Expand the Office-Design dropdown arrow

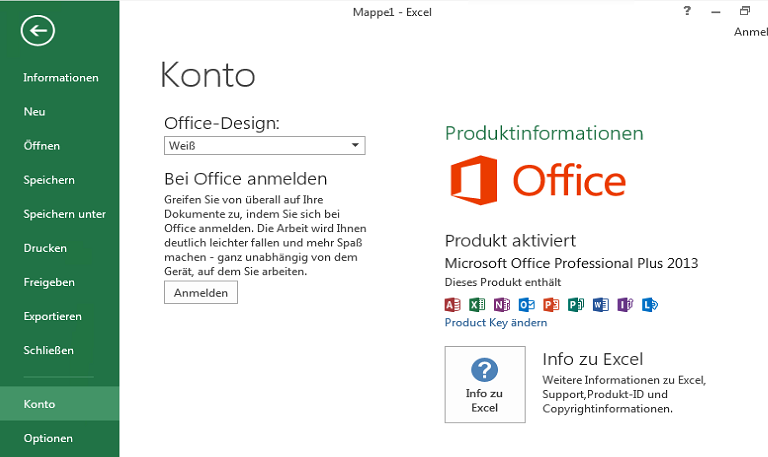[356, 145]
